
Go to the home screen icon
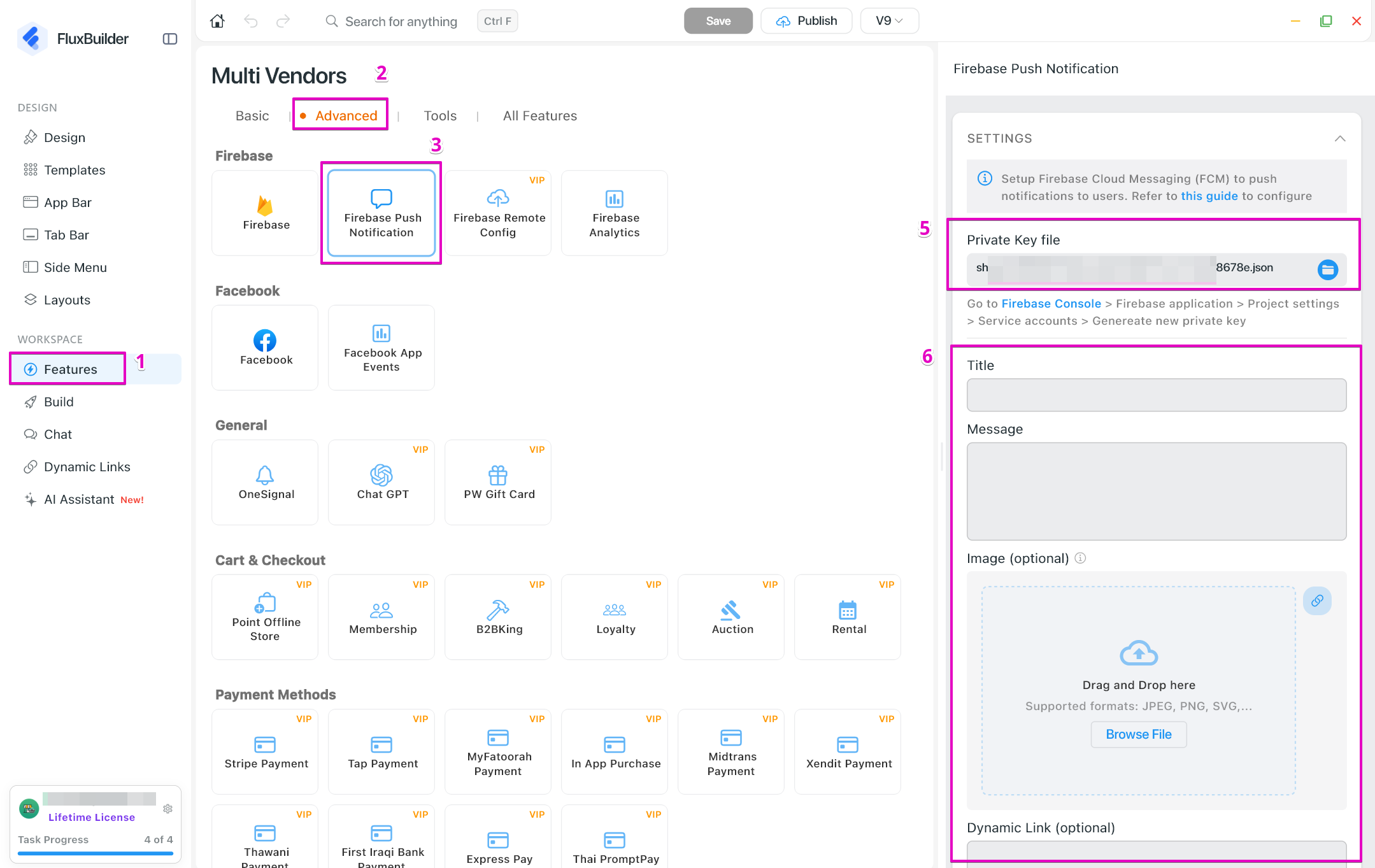217,21
